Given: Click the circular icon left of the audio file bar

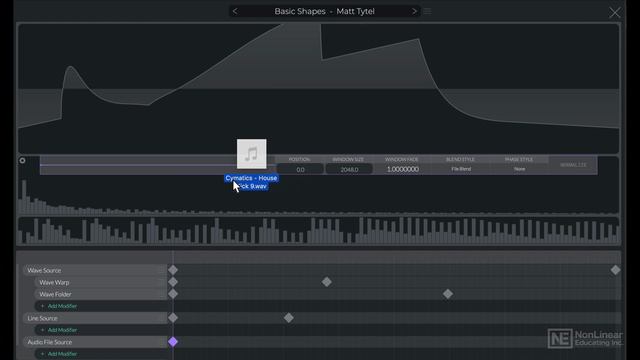Looking at the screenshot, I should pos(22,161).
